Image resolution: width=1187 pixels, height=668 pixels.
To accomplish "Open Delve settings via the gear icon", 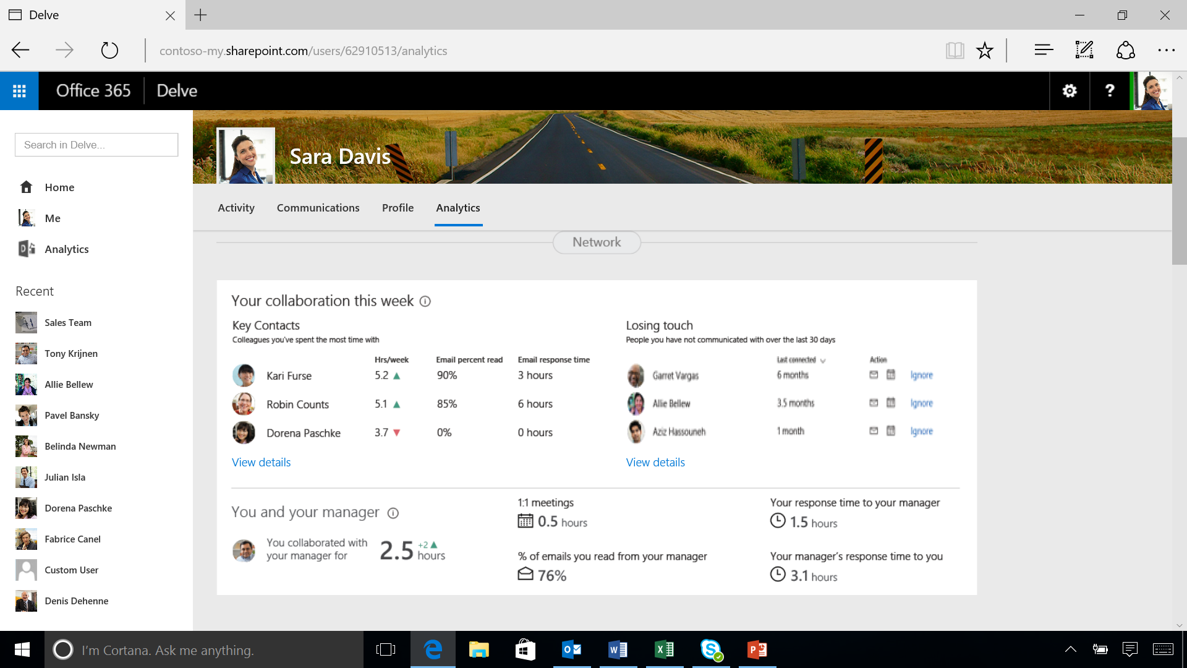I will [x=1068, y=90].
